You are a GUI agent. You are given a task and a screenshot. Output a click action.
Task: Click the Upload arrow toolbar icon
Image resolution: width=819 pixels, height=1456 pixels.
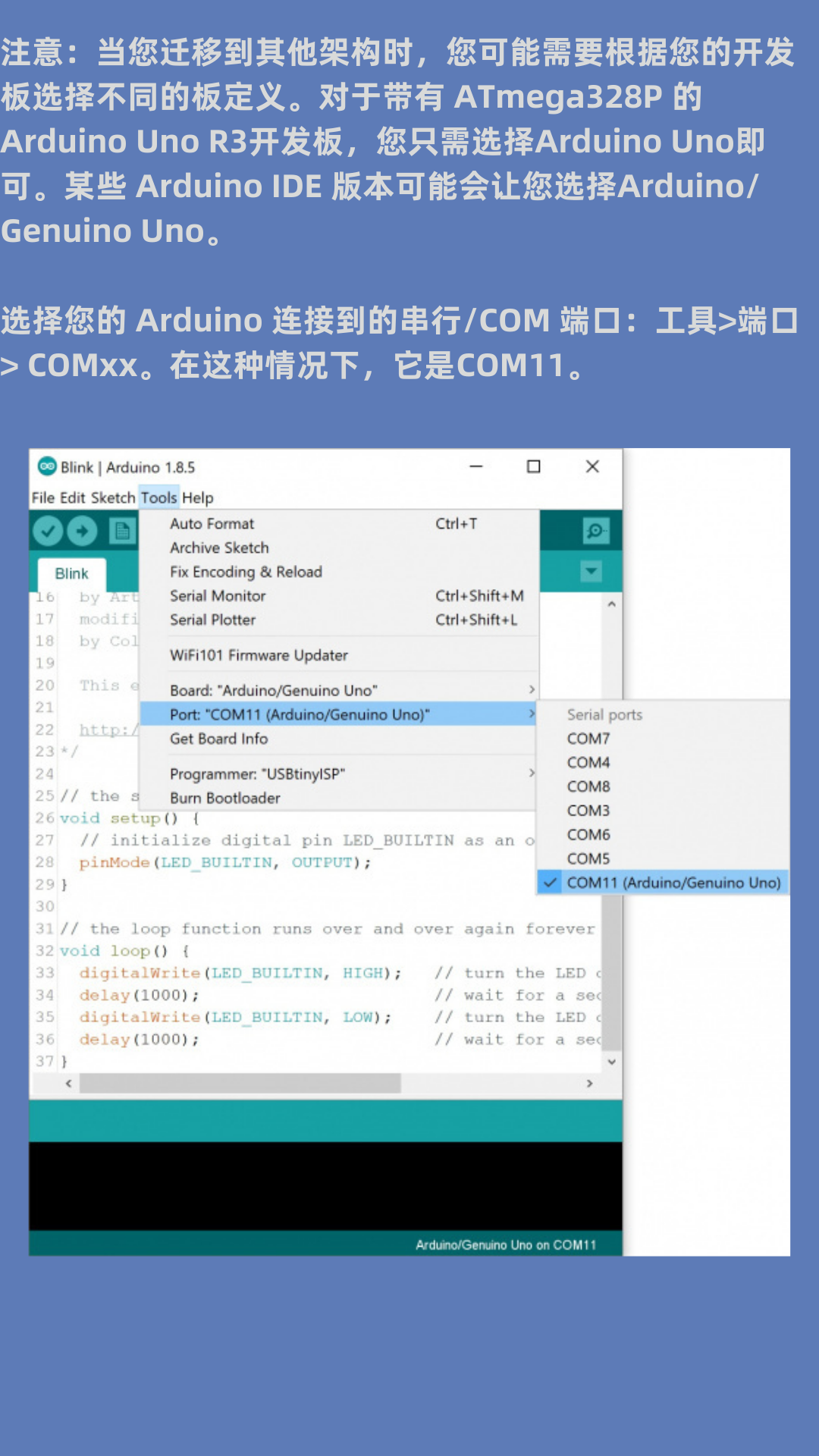pyautogui.click(x=82, y=531)
